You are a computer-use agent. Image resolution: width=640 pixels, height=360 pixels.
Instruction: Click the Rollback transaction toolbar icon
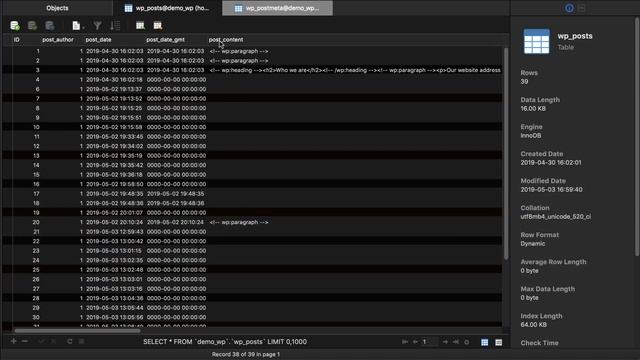[50, 26]
